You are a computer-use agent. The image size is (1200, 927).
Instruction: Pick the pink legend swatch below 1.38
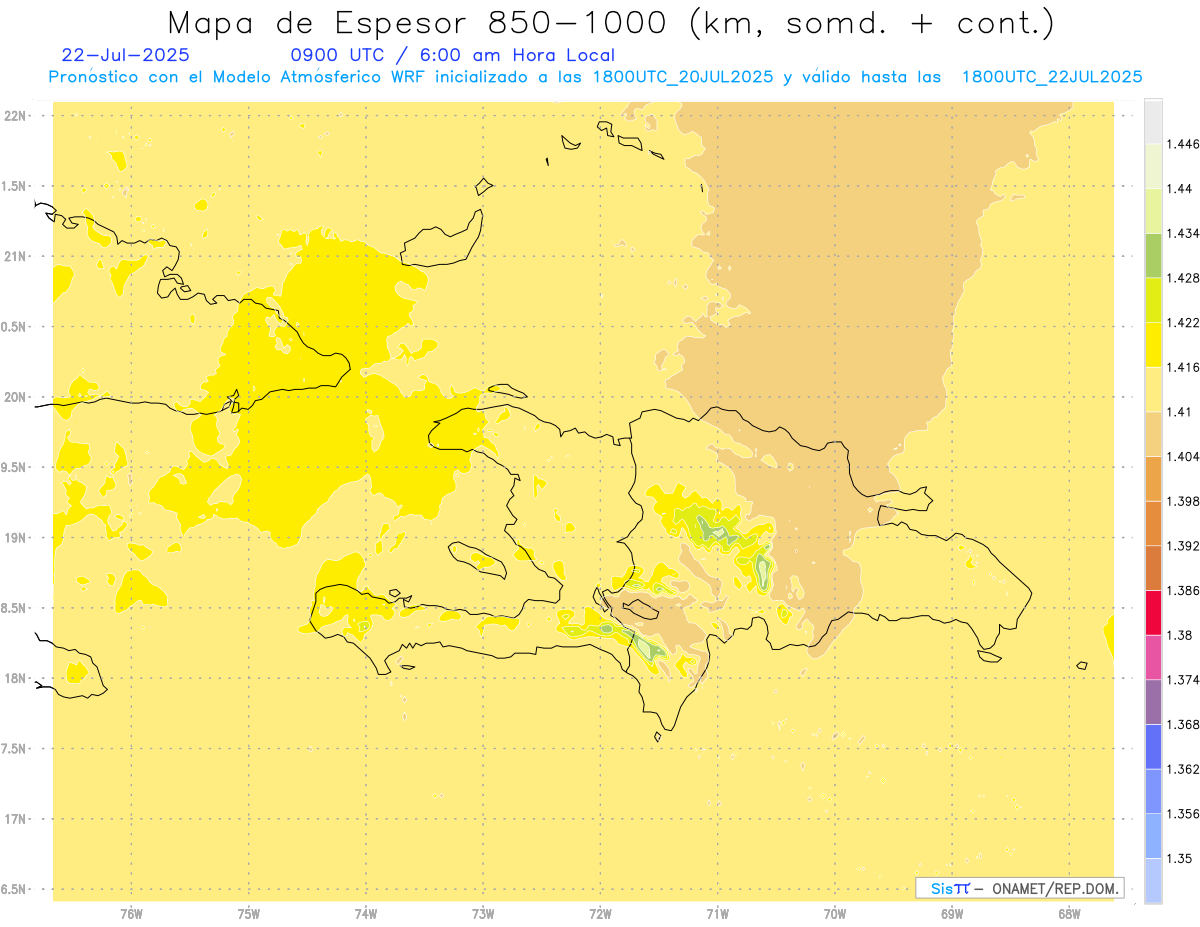click(1153, 657)
